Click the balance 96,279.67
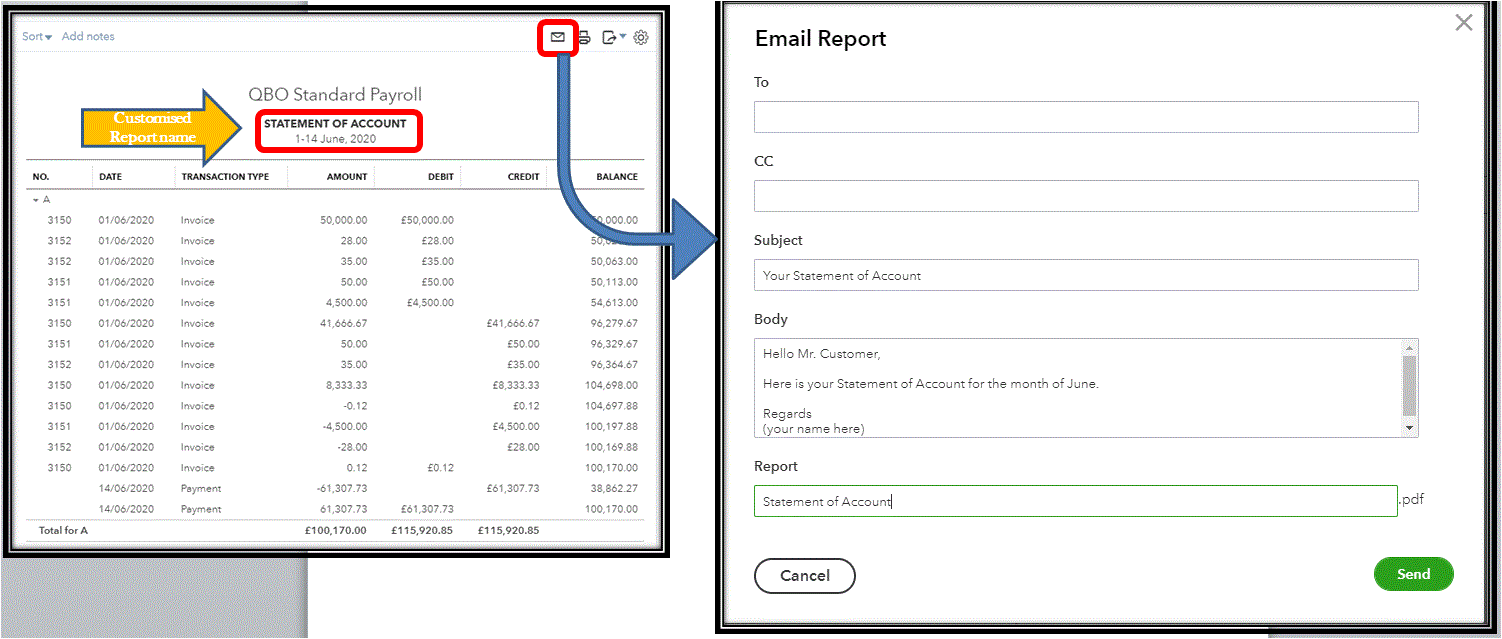Screen dimensions: 1502x639 (x=614, y=324)
